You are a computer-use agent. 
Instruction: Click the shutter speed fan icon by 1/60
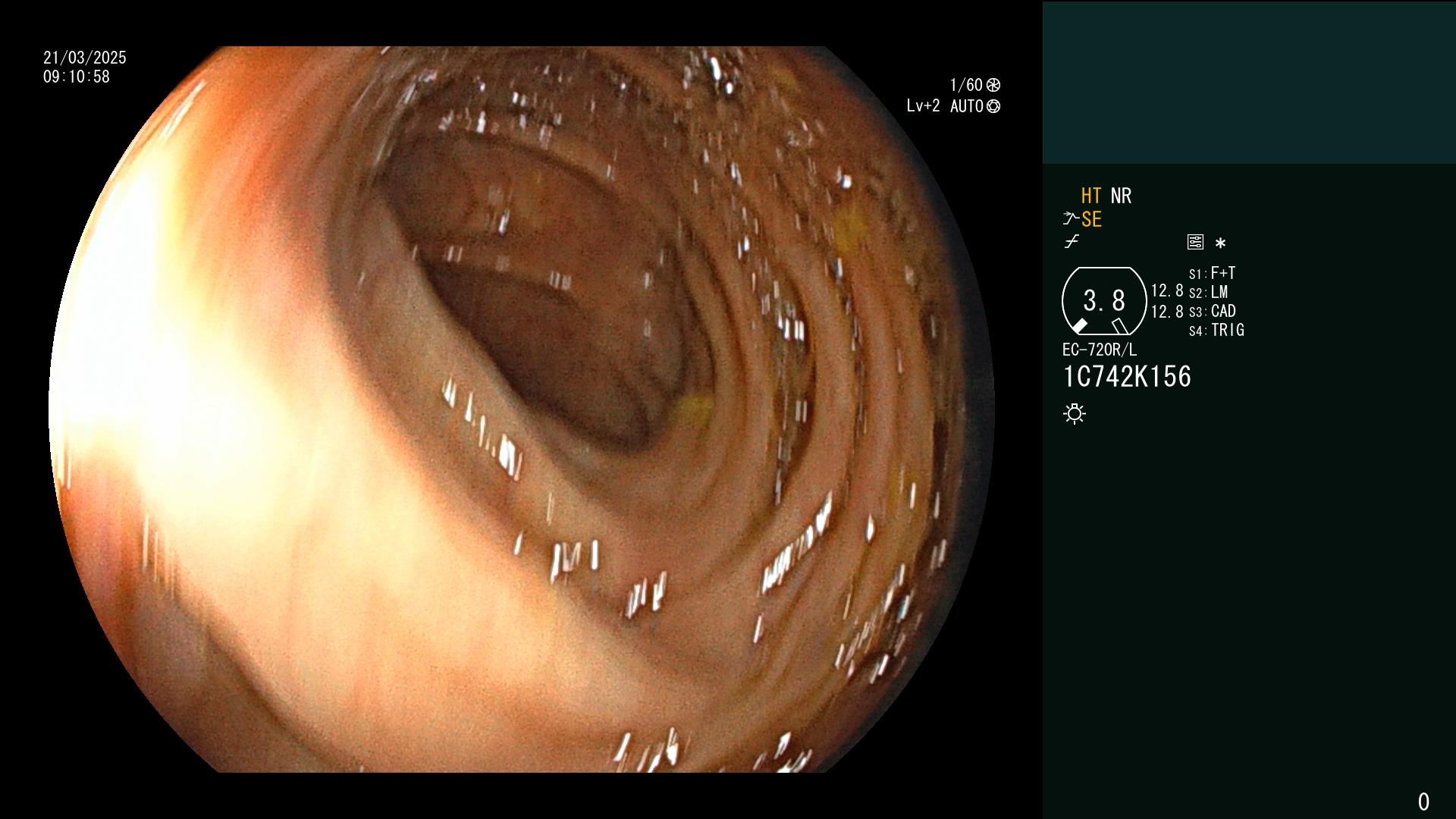point(993,85)
